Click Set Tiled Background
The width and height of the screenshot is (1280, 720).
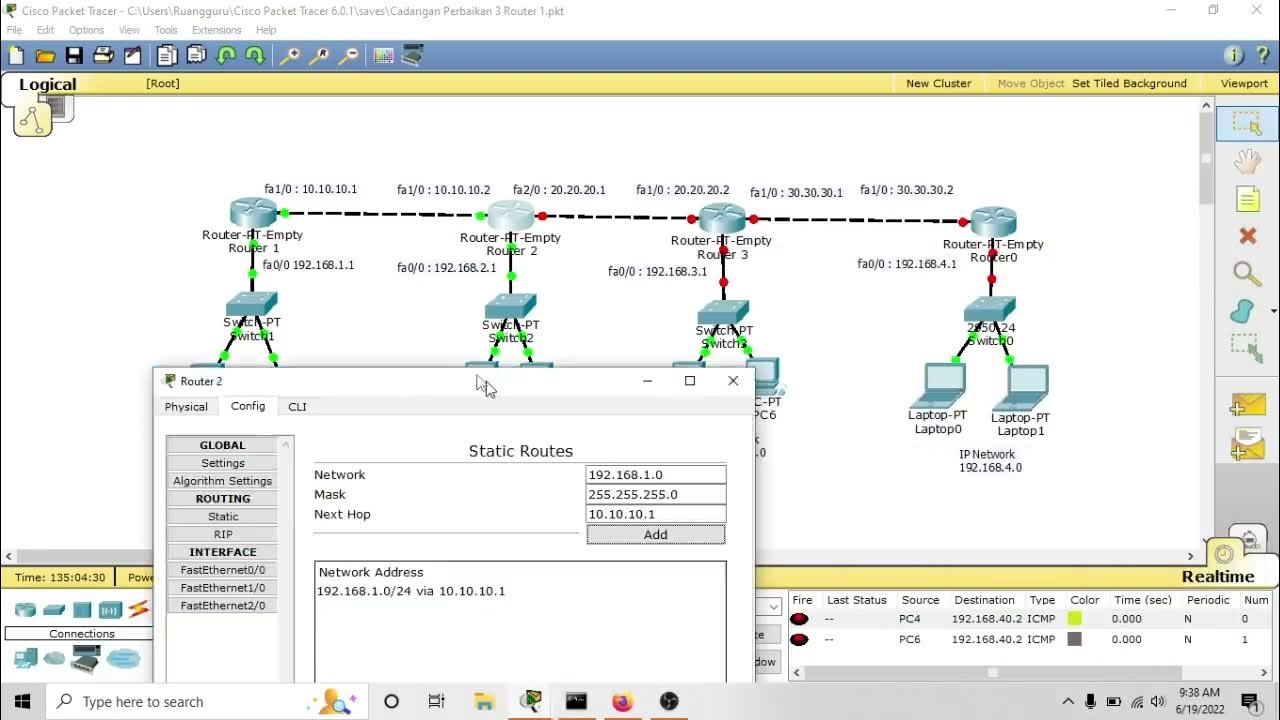tap(1129, 83)
